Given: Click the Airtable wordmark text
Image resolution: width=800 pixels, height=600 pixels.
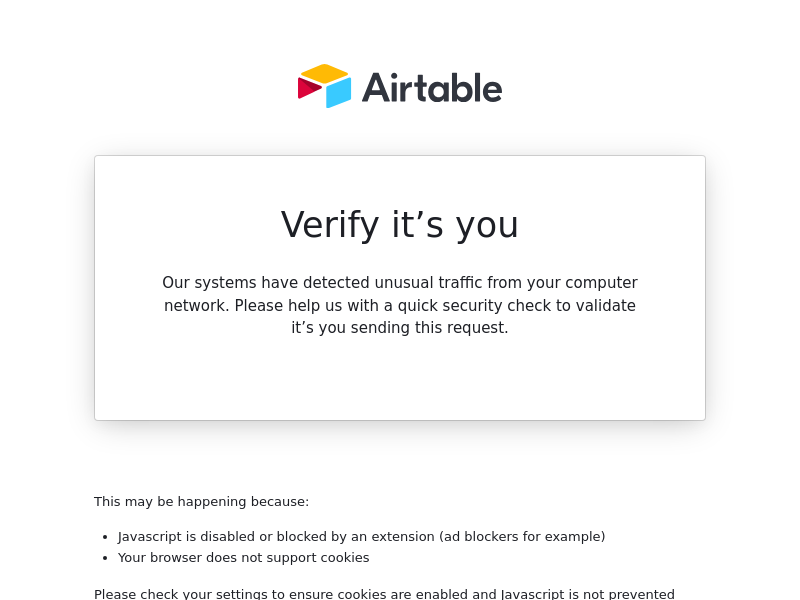Looking at the screenshot, I should coord(431,88).
